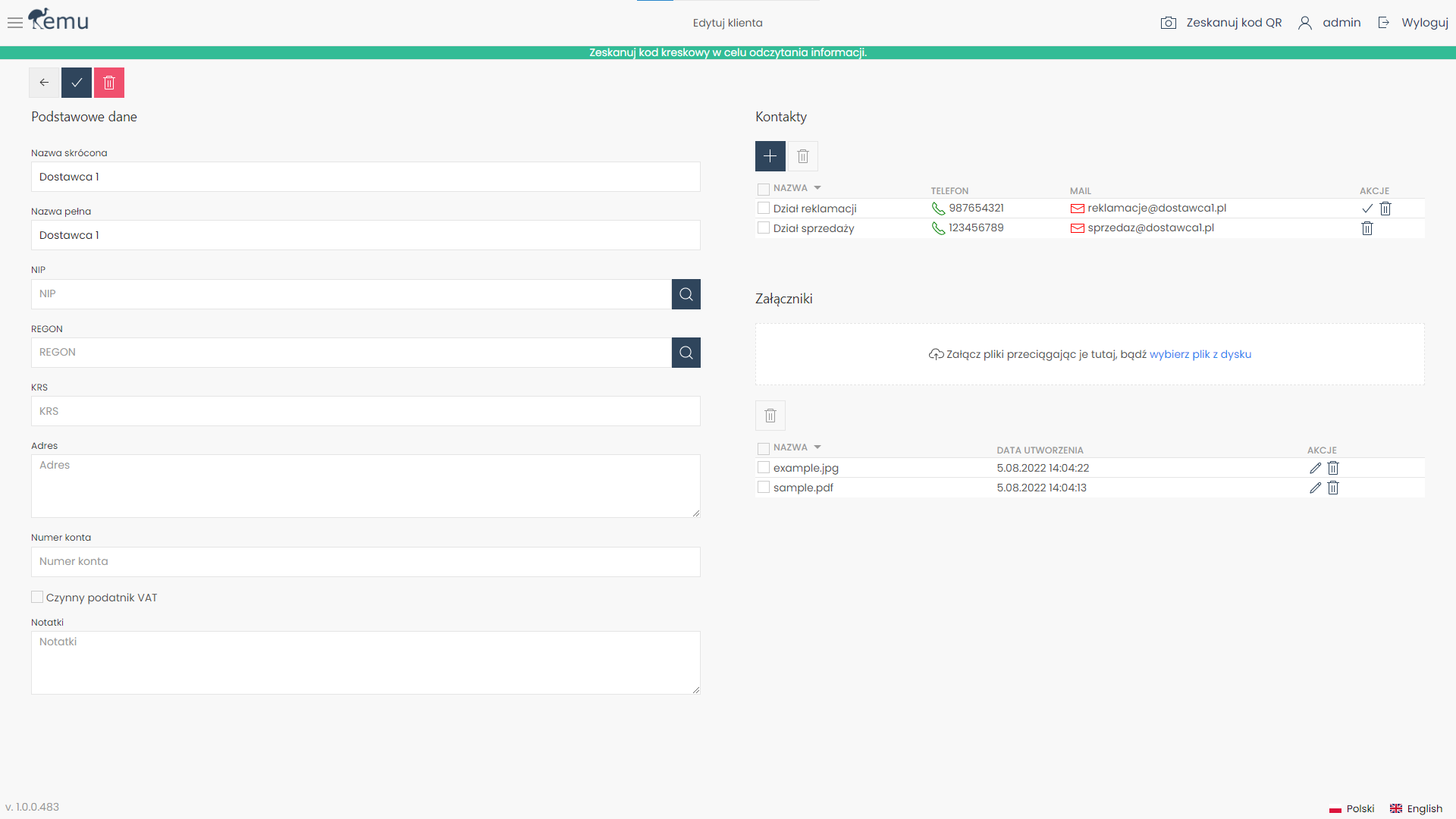Click the REGON lookup magnifier icon

pyautogui.click(x=686, y=353)
